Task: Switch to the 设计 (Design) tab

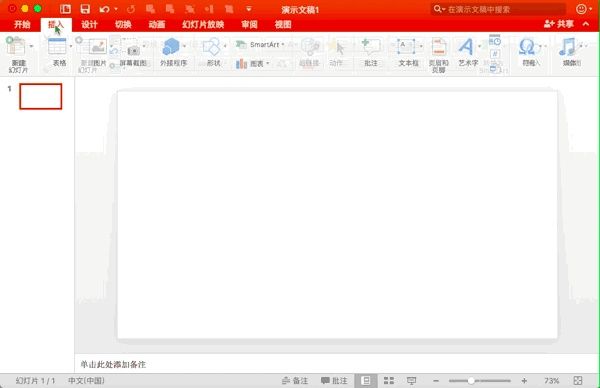Action: pos(89,24)
